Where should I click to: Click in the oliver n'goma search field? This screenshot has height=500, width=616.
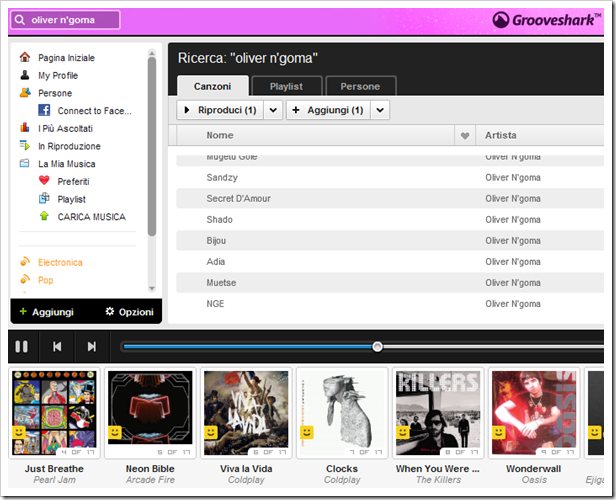pos(66,20)
